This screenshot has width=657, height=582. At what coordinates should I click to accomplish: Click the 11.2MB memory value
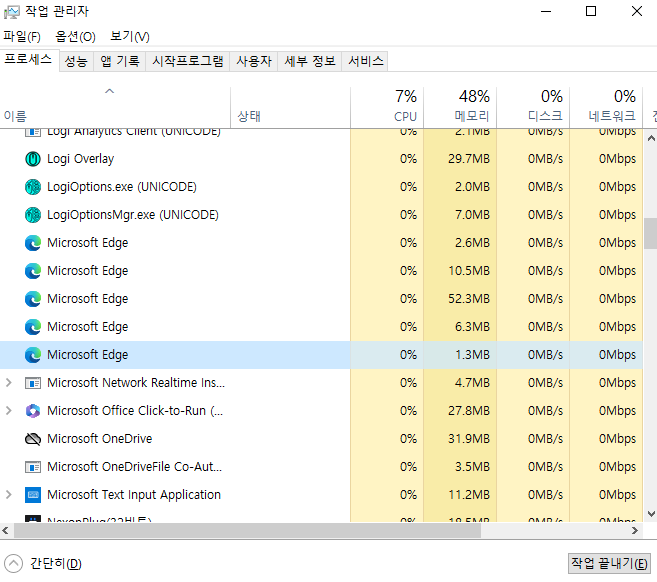click(x=468, y=495)
